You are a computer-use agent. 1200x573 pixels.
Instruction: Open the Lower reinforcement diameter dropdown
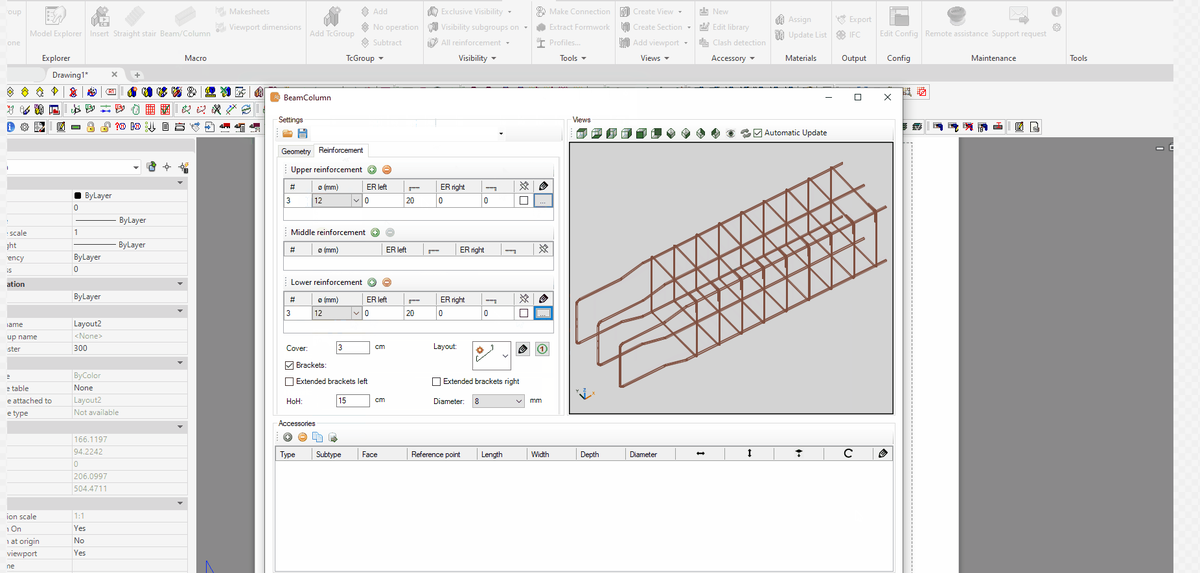(x=357, y=313)
